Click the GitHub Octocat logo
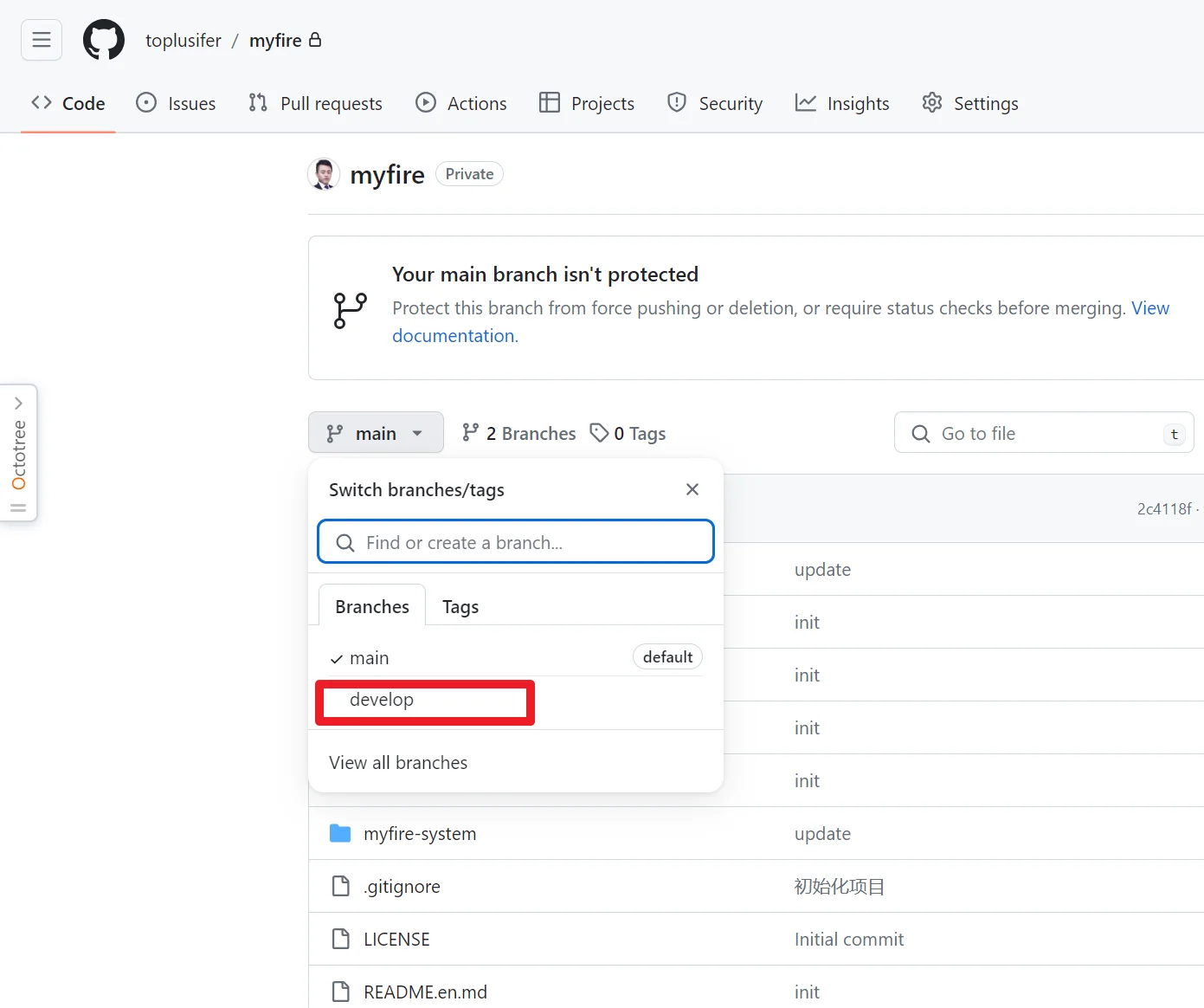1204x1008 pixels. click(x=103, y=40)
